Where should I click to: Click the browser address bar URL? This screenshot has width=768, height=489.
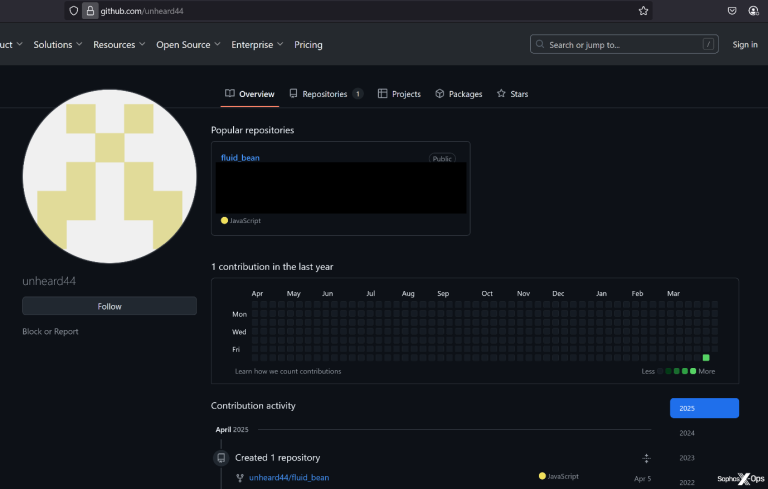(x=142, y=11)
